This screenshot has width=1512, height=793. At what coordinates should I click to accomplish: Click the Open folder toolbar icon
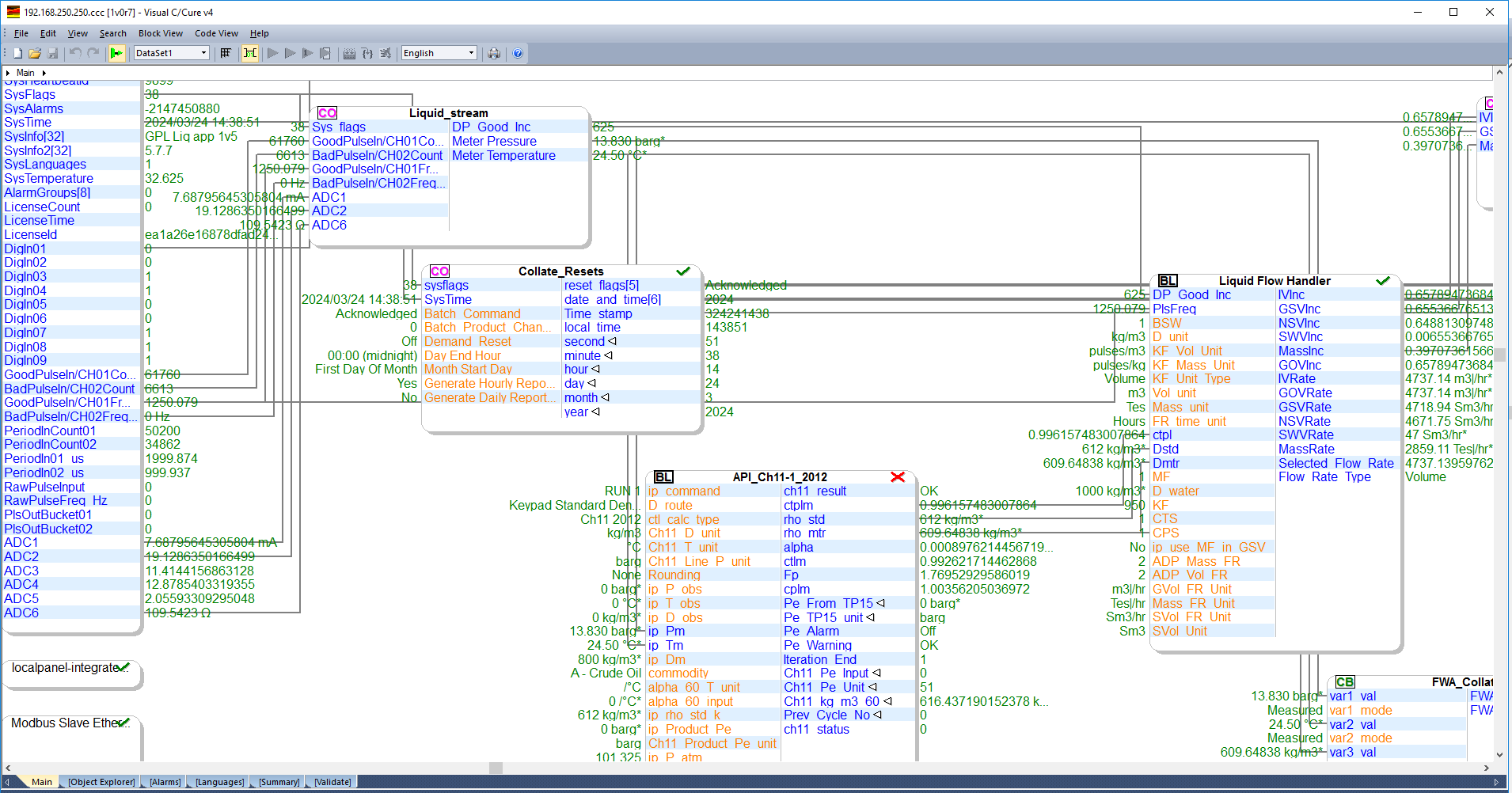pyautogui.click(x=35, y=53)
